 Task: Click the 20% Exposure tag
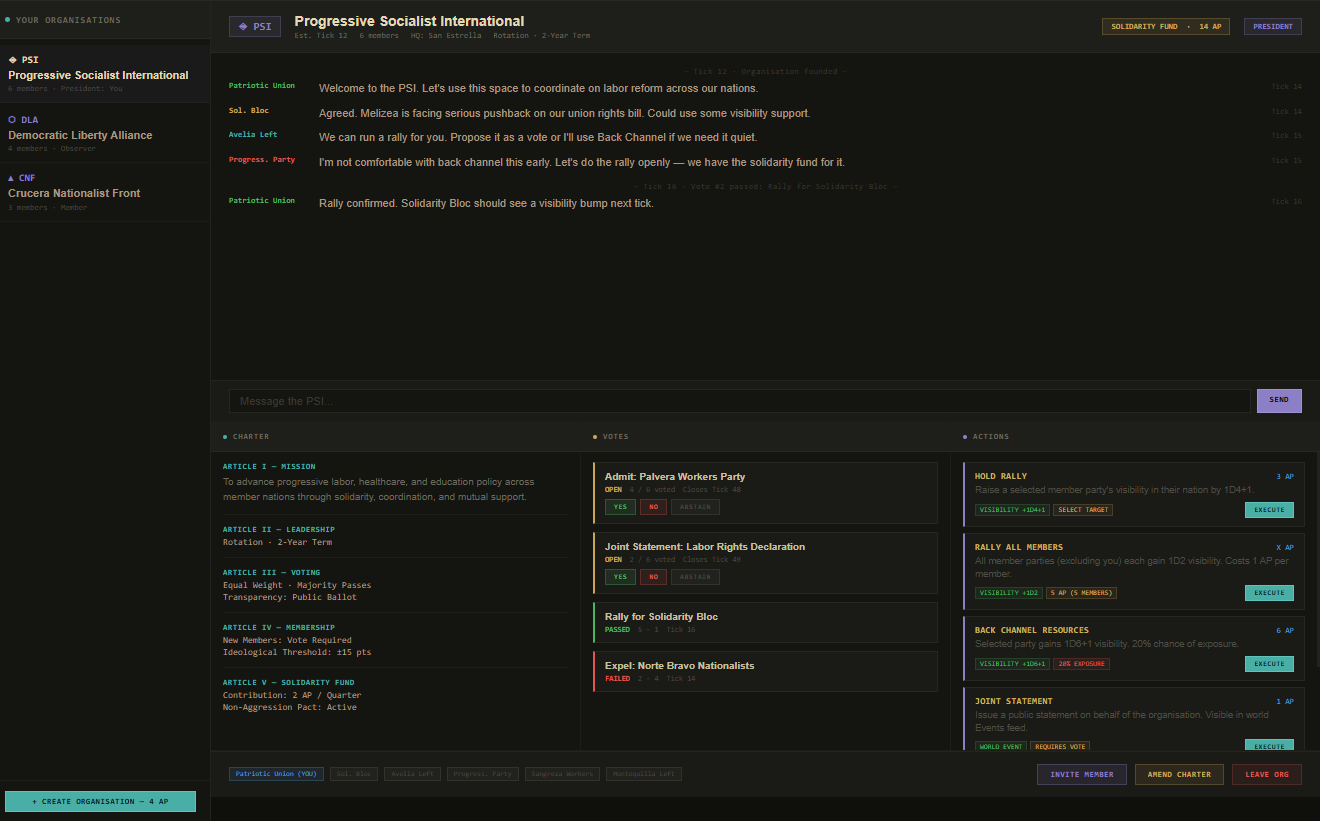tap(1081, 664)
